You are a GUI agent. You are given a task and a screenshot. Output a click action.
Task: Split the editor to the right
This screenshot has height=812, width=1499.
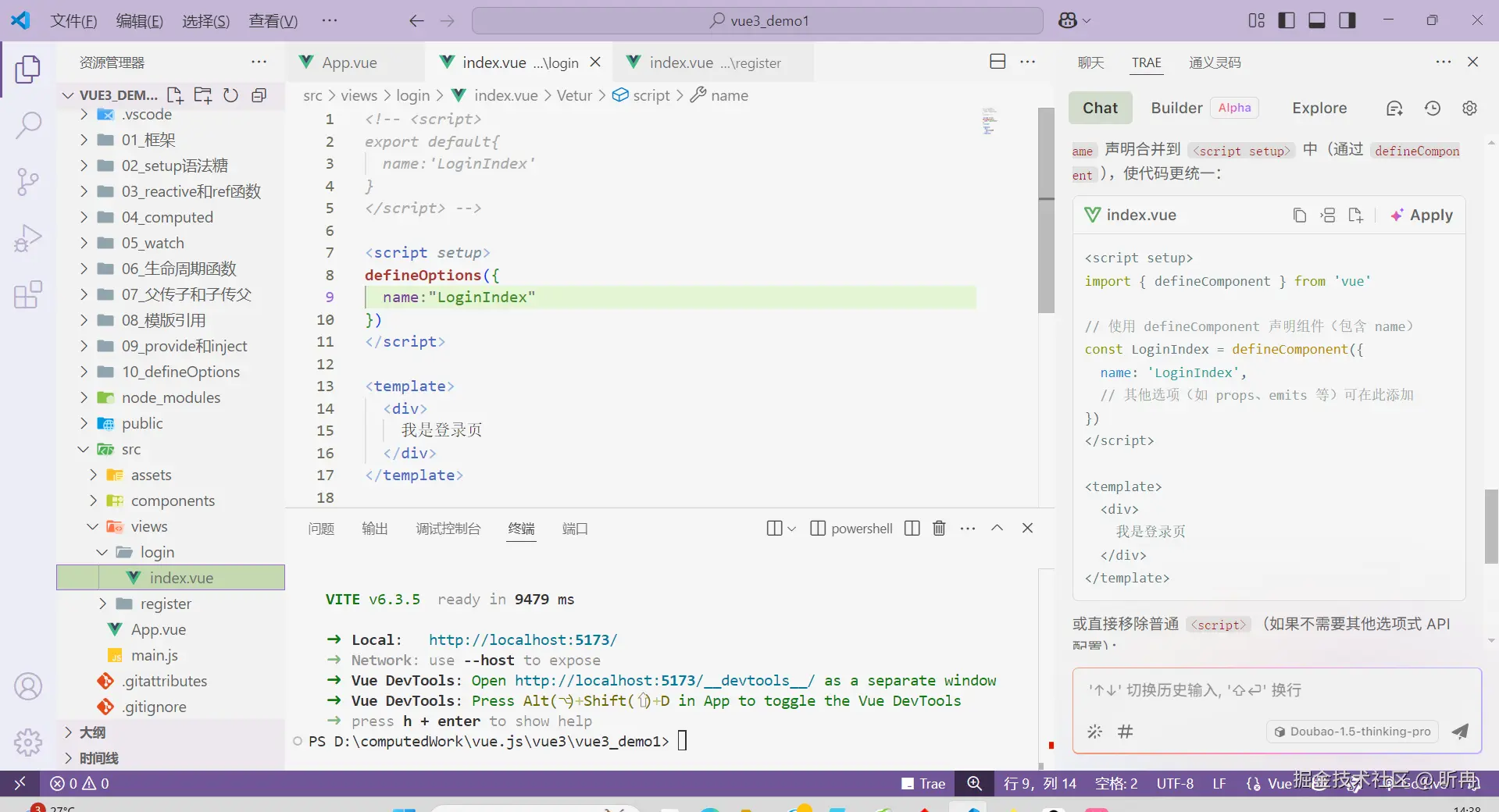[998, 62]
